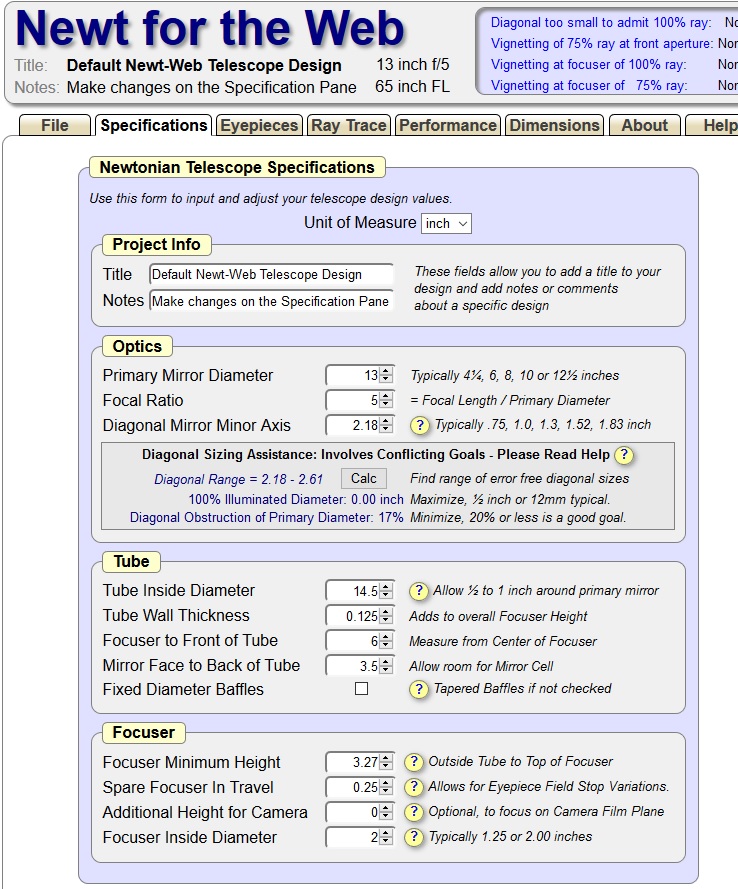The width and height of the screenshot is (738, 889).
Task: Click 'Vignetting of 75% ray at front aperture' text
Action: click(x=602, y=44)
